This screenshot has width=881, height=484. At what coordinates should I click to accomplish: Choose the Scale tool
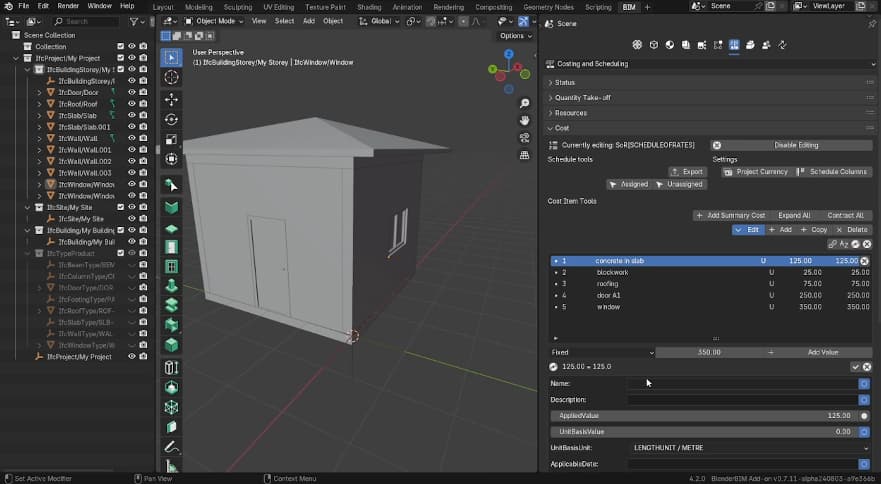171,139
